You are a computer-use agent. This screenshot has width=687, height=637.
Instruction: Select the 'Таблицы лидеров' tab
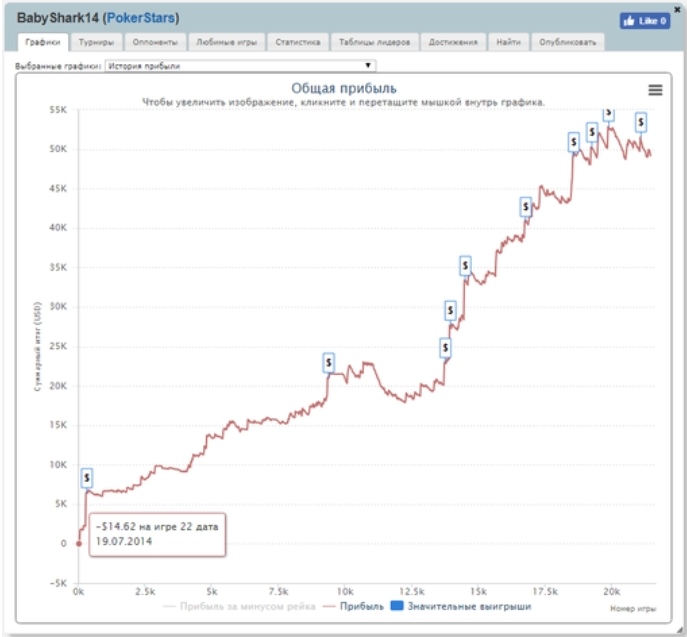coord(373,43)
